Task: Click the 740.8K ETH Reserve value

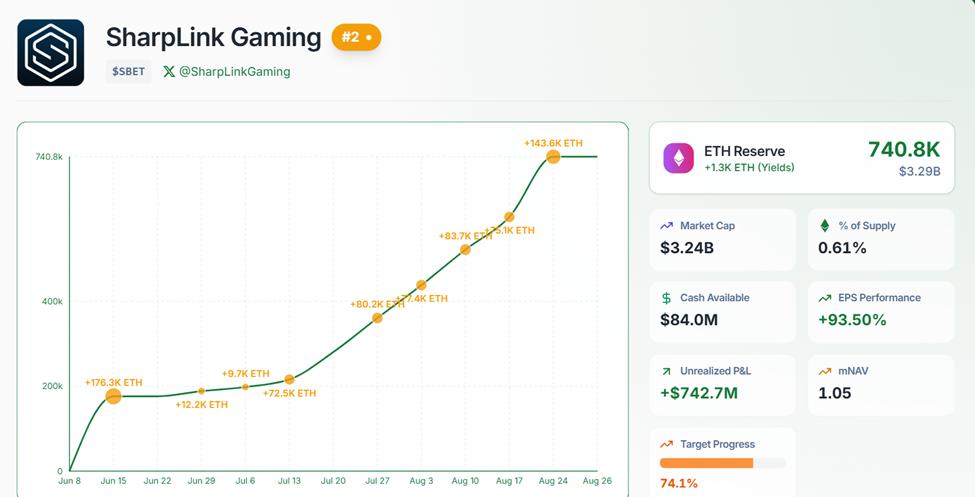Action: point(903,149)
